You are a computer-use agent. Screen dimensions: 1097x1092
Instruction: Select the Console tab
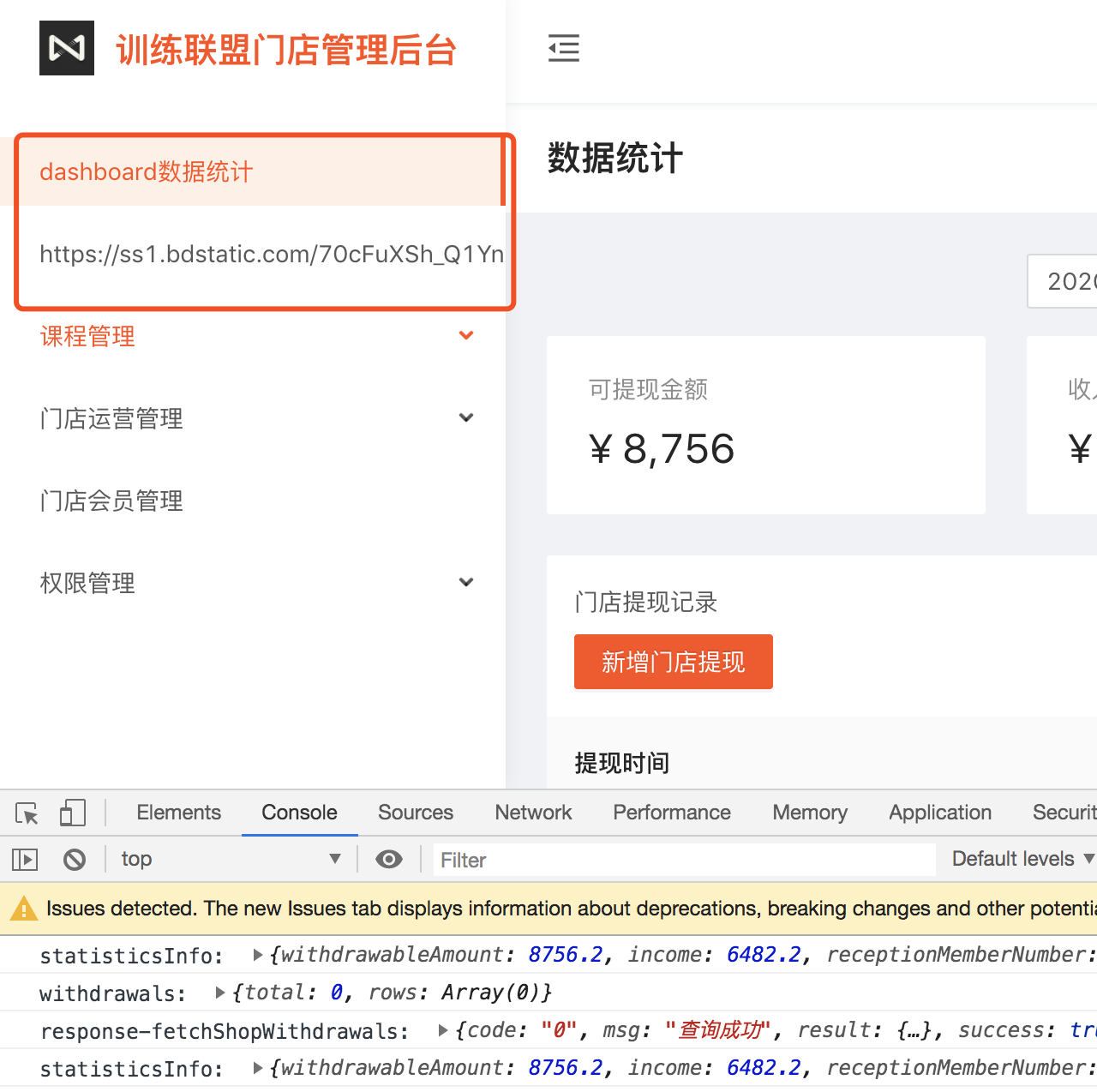(299, 813)
